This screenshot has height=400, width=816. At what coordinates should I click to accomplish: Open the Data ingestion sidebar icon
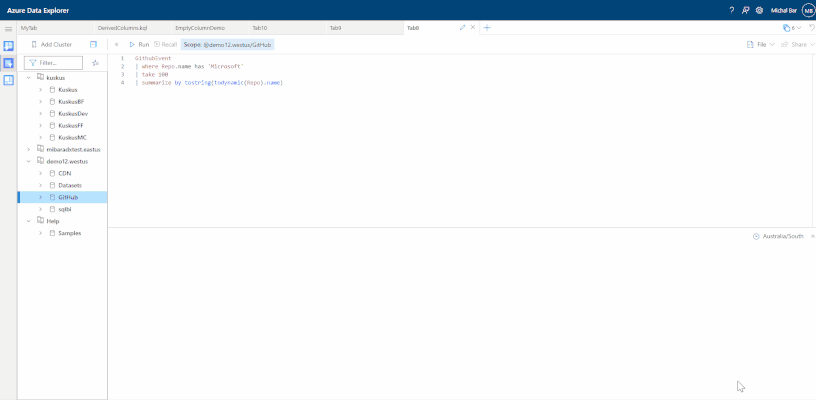click(8, 46)
